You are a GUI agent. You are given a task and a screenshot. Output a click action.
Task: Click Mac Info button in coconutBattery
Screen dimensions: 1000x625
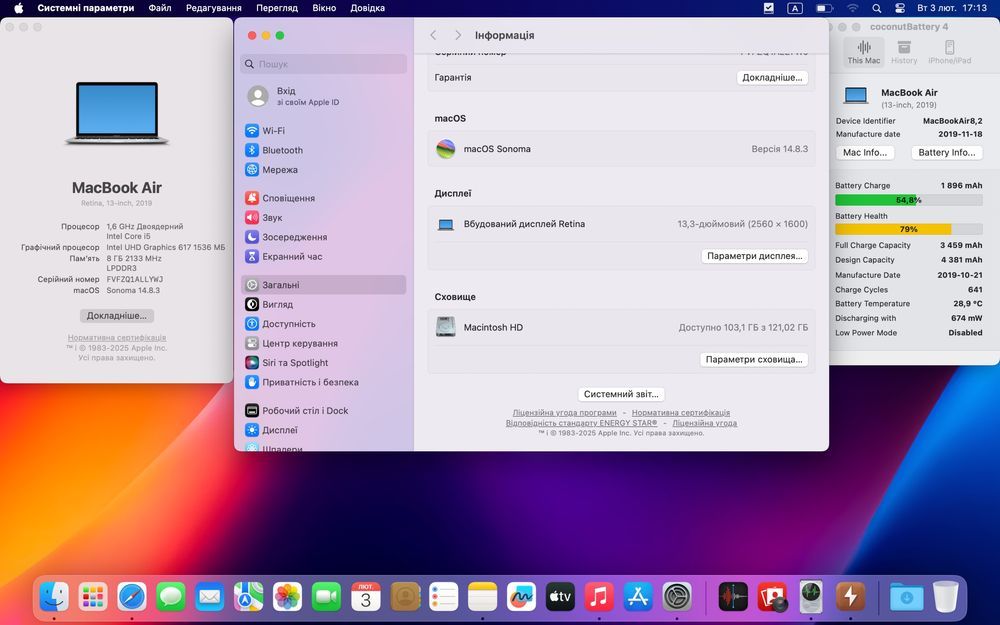865,152
